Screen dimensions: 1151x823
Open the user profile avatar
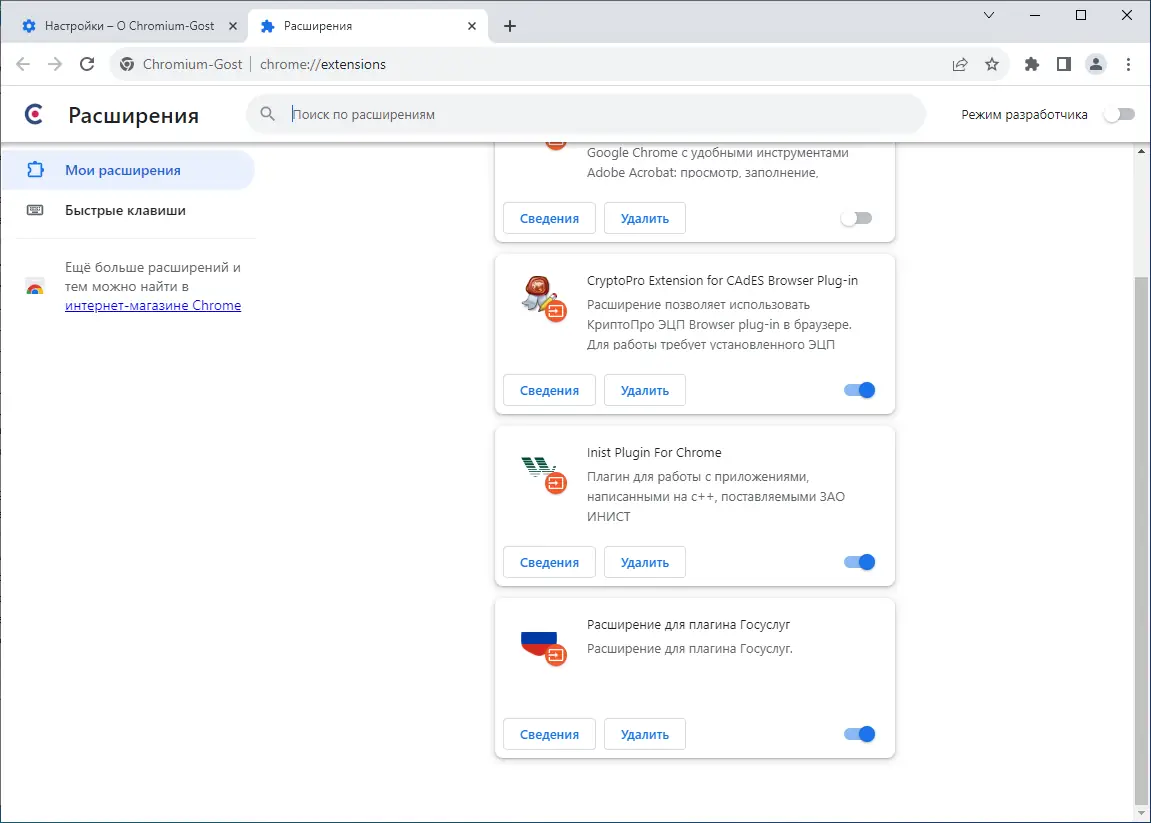[x=1096, y=64]
